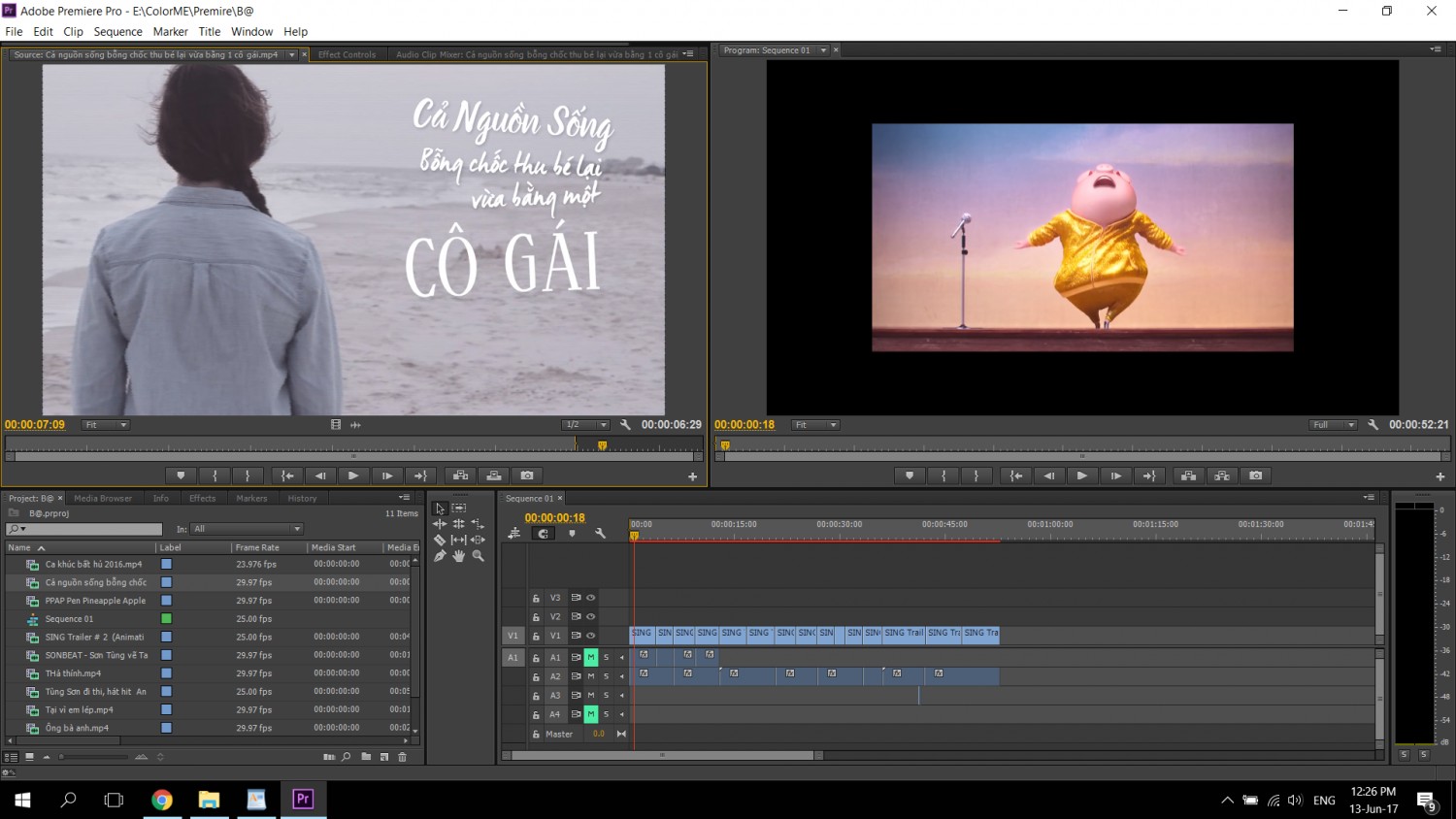The height and width of the screenshot is (819, 1456).
Task: Open the Marker menu
Action: click(170, 32)
